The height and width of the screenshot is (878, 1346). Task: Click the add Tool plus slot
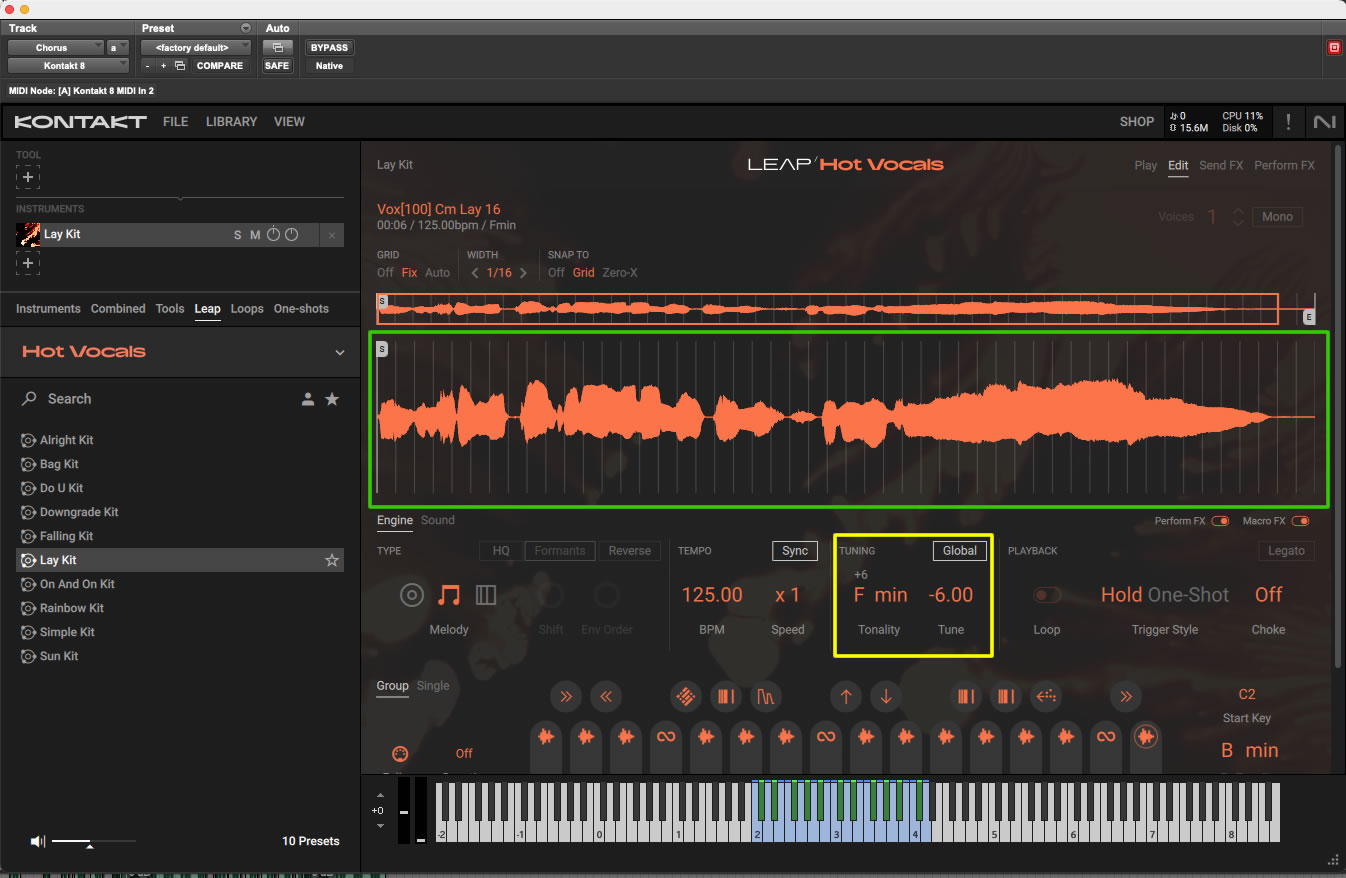tap(28, 177)
